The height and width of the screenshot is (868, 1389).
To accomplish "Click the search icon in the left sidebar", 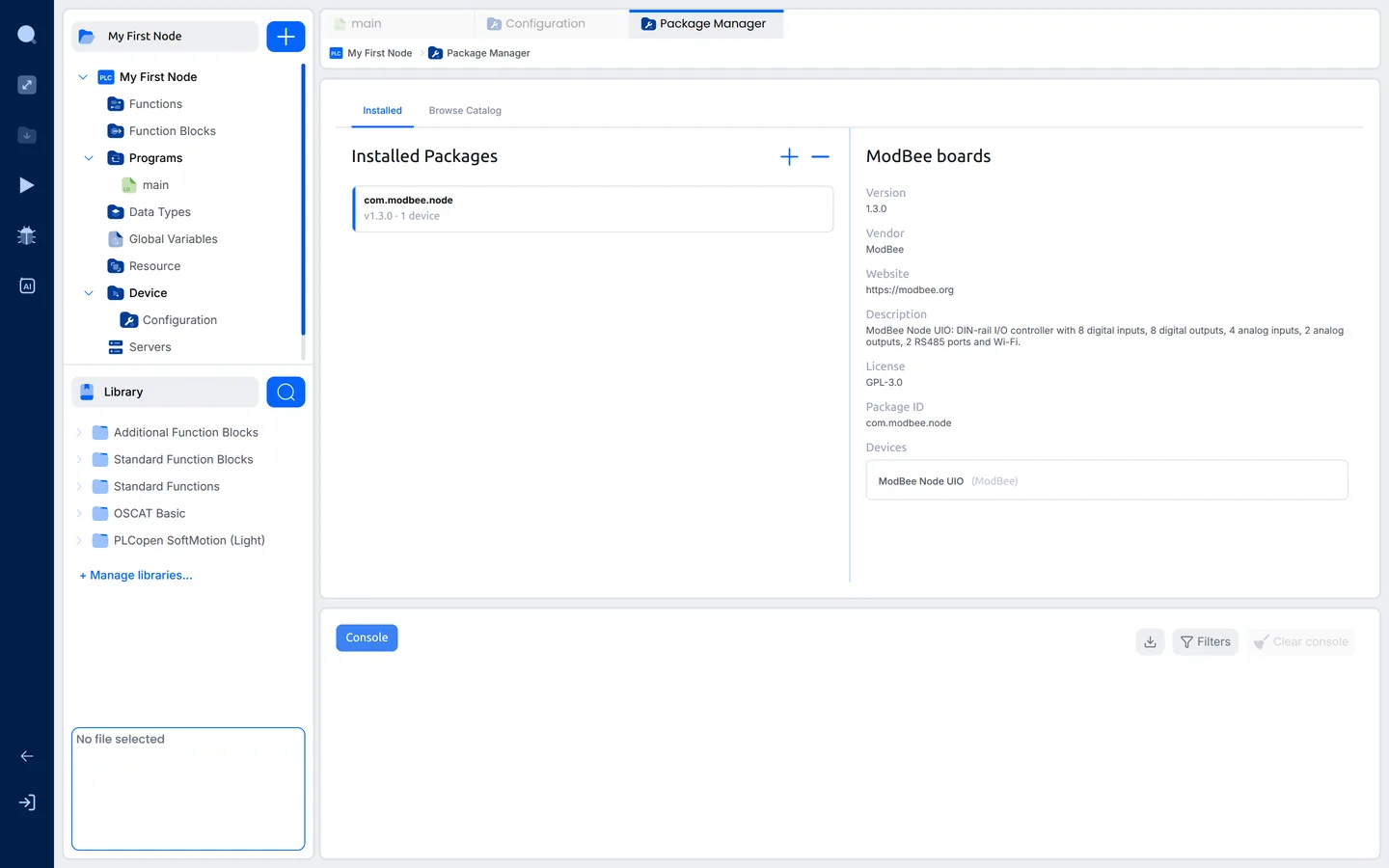I will (x=27, y=36).
